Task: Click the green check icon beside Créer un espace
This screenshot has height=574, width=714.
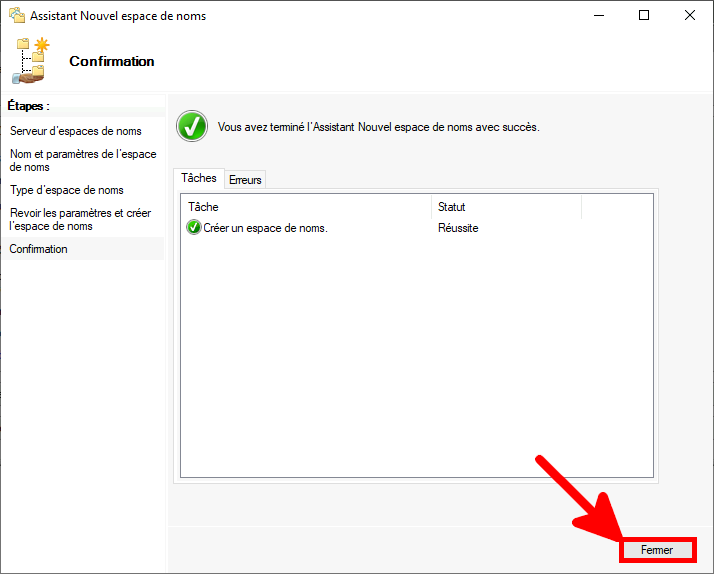Action: click(194, 227)
